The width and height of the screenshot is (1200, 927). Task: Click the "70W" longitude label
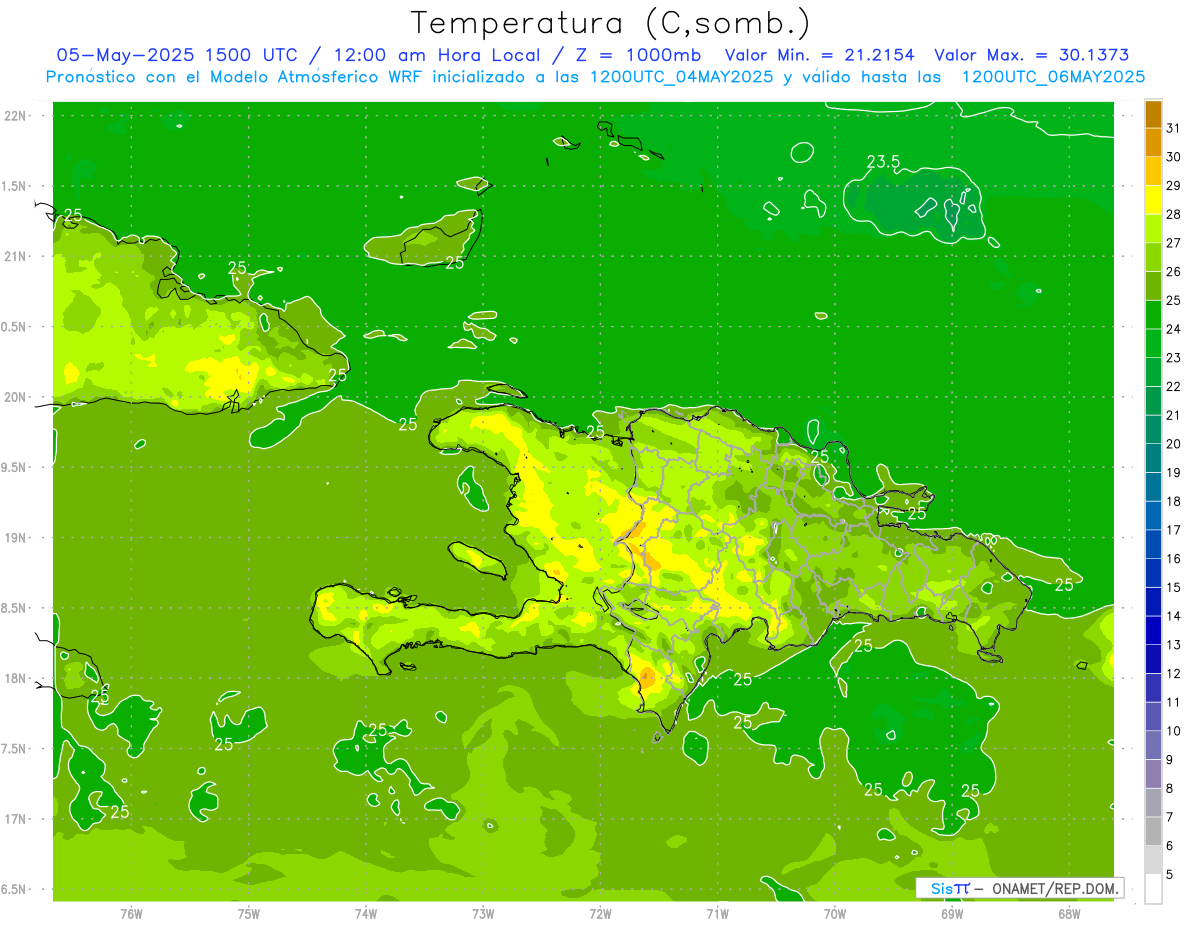click(835, 913)
